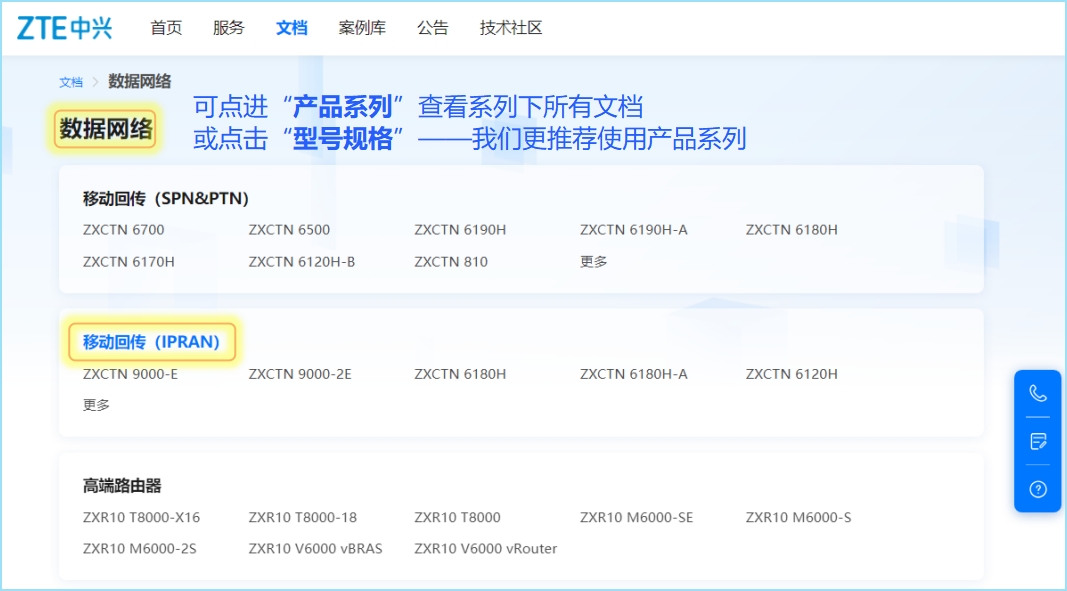Select the 文档 navigation tab
The image size is (1067, 591).
tap(291, 28)
